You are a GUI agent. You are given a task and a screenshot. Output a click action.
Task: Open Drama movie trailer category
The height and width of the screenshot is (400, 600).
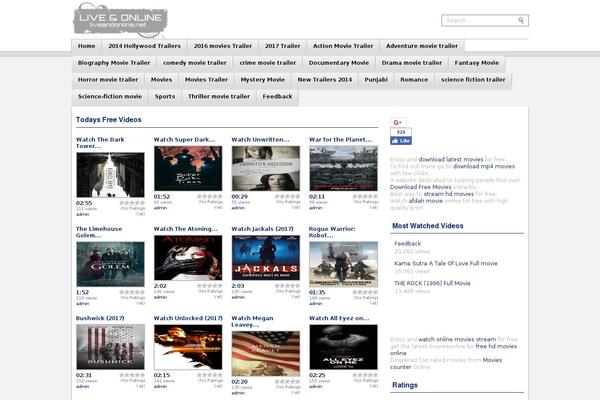(x=412, y=63)
